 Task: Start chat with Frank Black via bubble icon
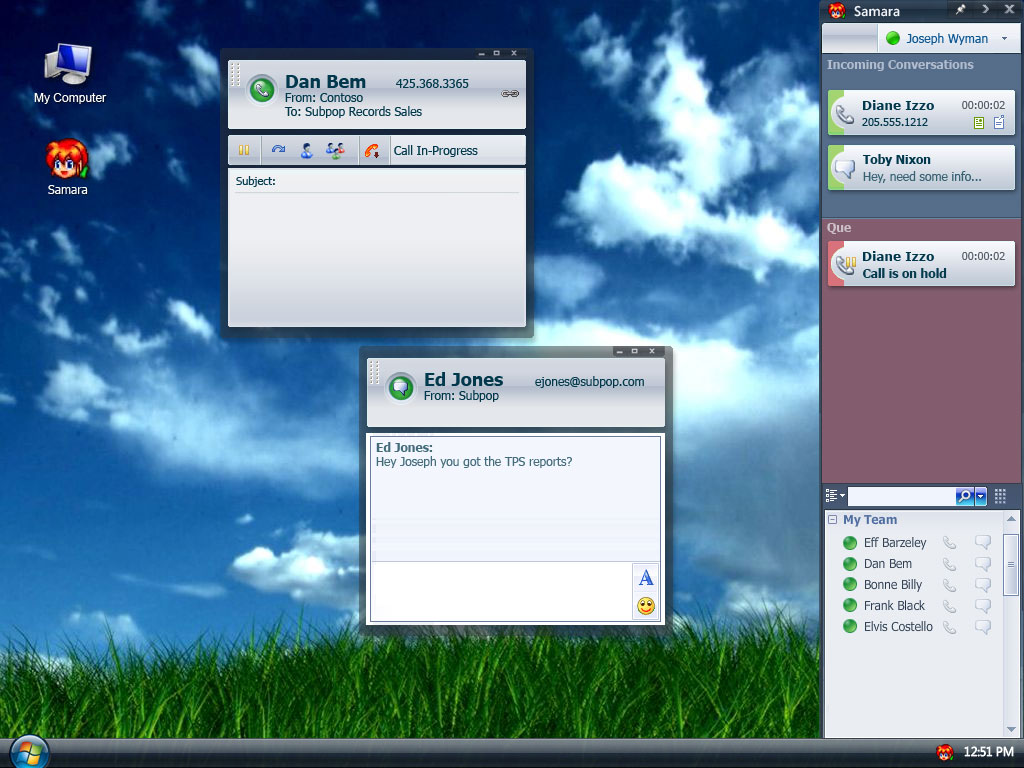click(983, 605)
